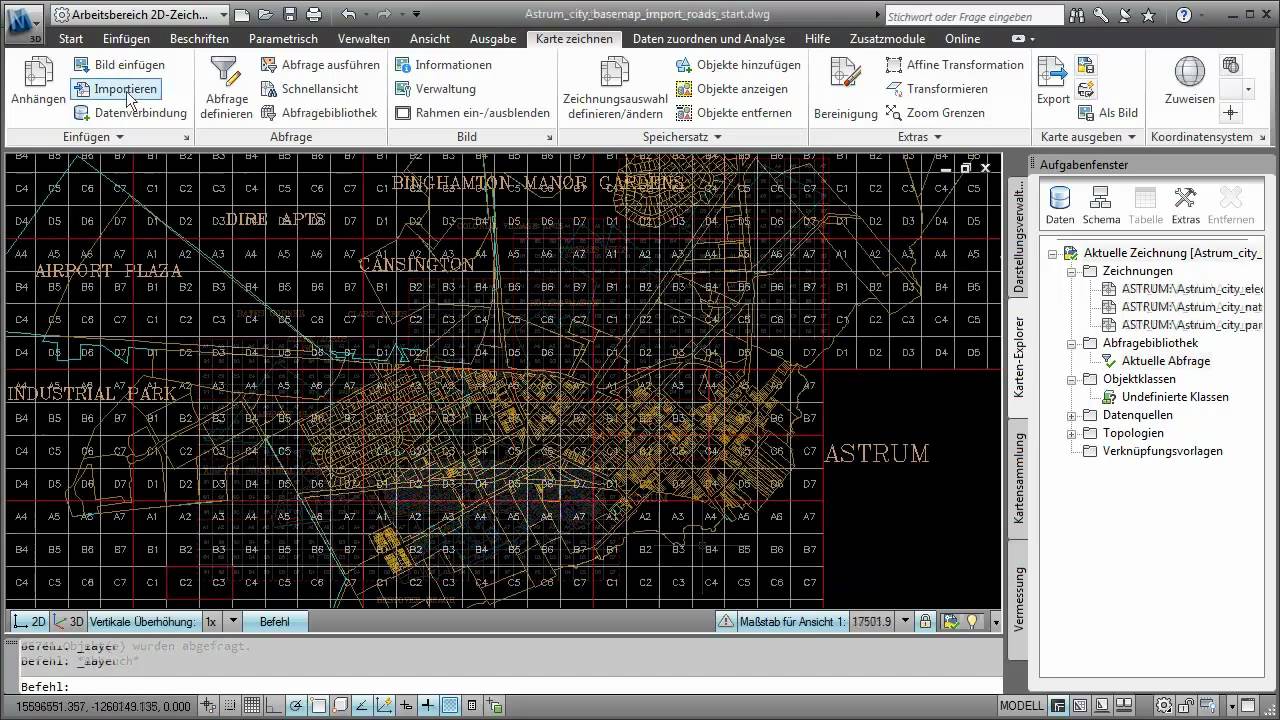Expand the Datenquellen tree node
Image resolution: width=1280 pixels, height=720 pixels.
(1071, 415)
